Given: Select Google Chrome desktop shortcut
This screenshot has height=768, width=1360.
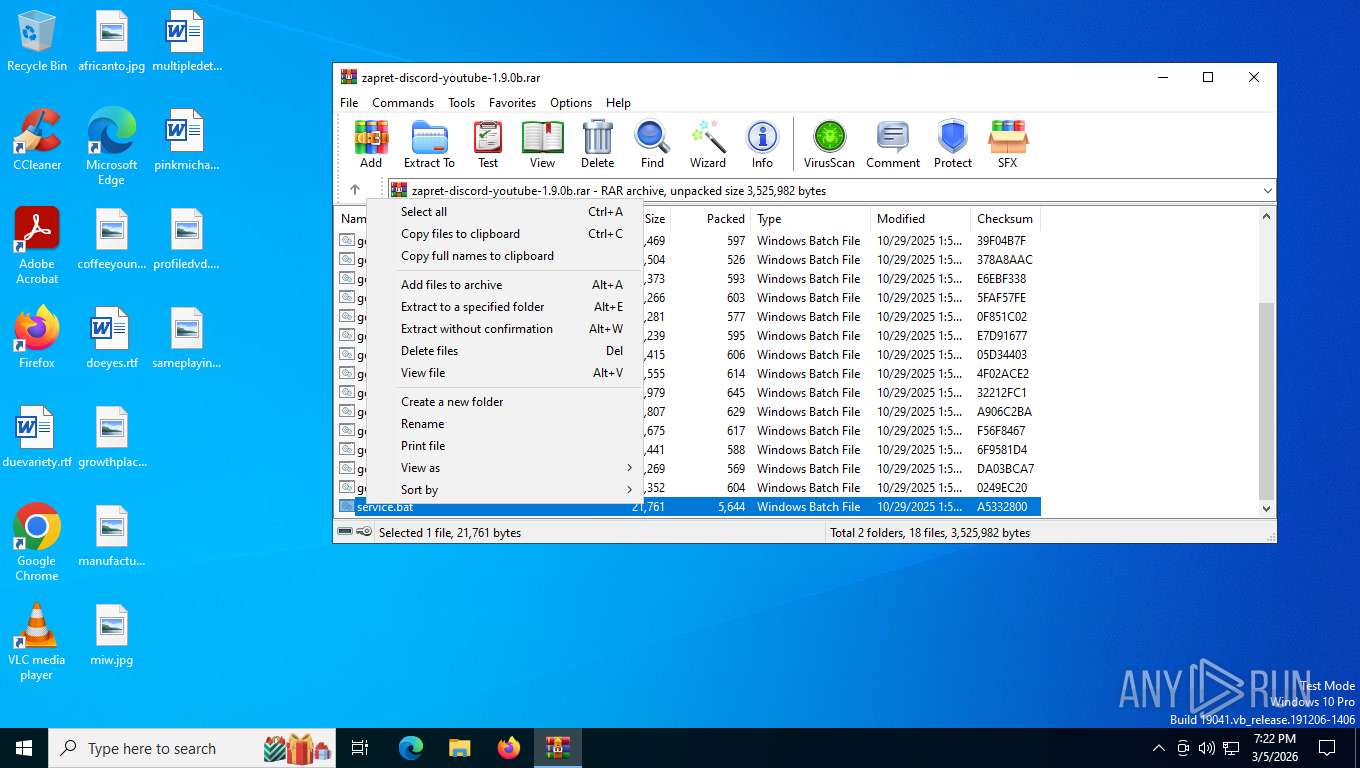Looking at the screenshot, I should tap(37, 543).
